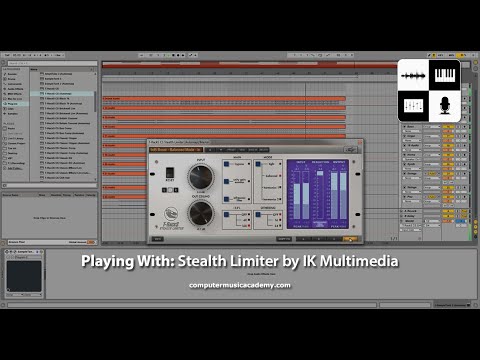Flip the Reset switch on Stealth Limiter
The image size is (480, 360).
click(x=170, y=172)
